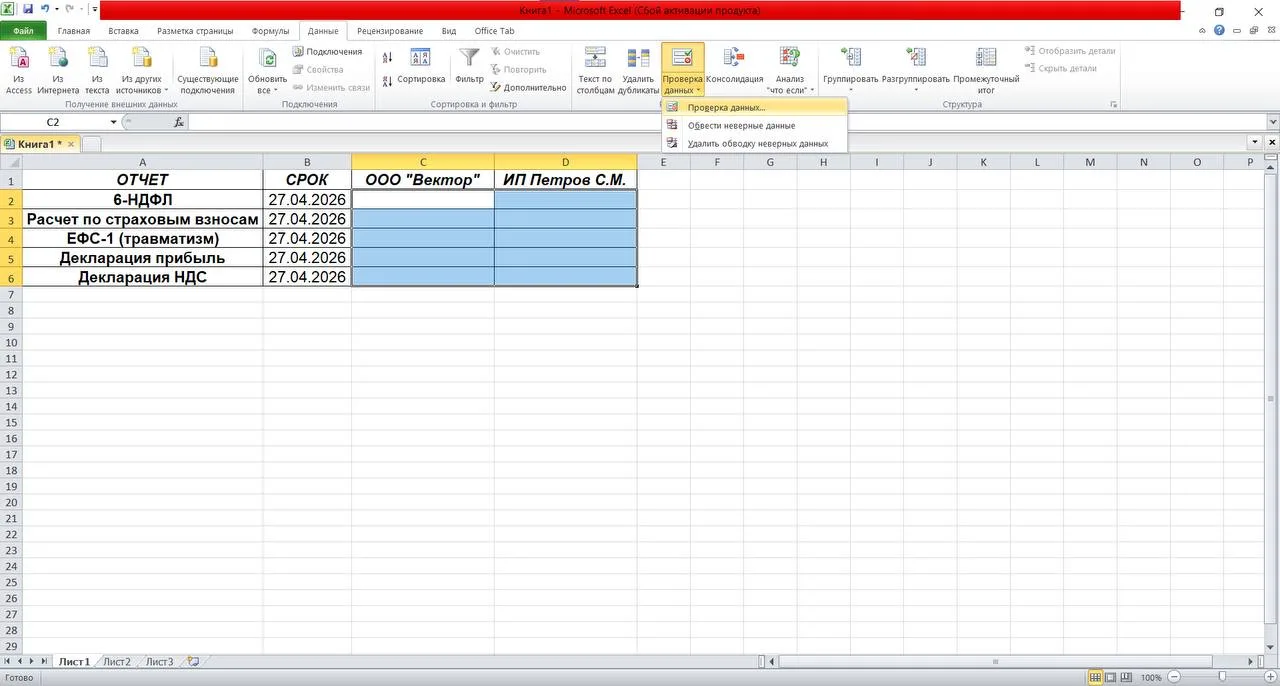
Task: Toggle the Фильтр funnel filter
Action: tap(469, 65)
